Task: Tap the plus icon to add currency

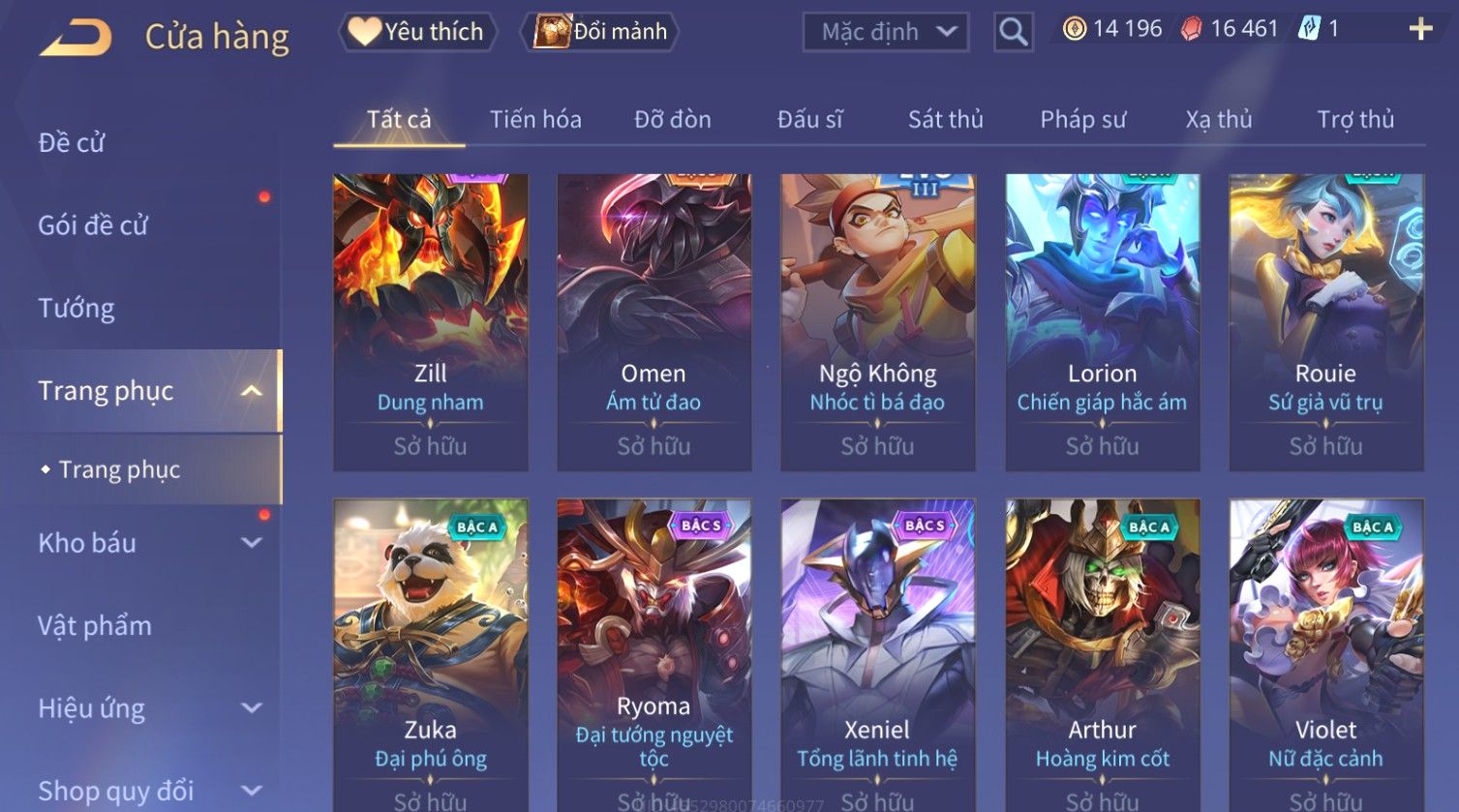Action: (1420, 29)
